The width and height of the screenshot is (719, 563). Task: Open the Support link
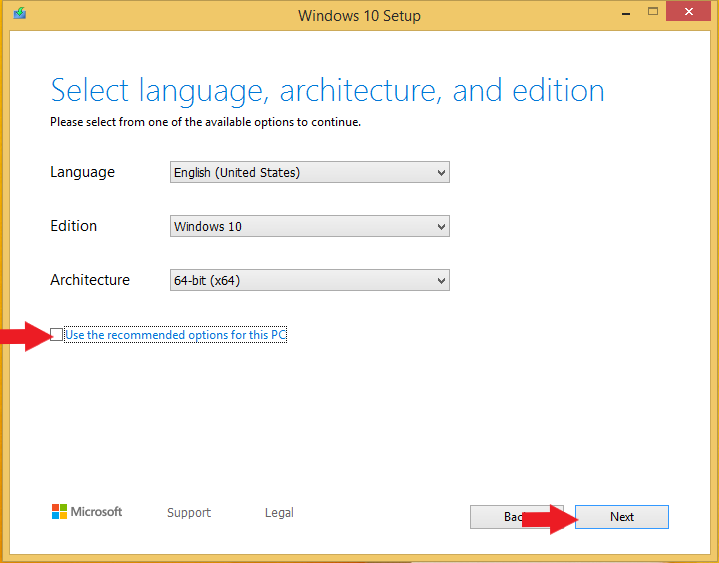[189, 513]
